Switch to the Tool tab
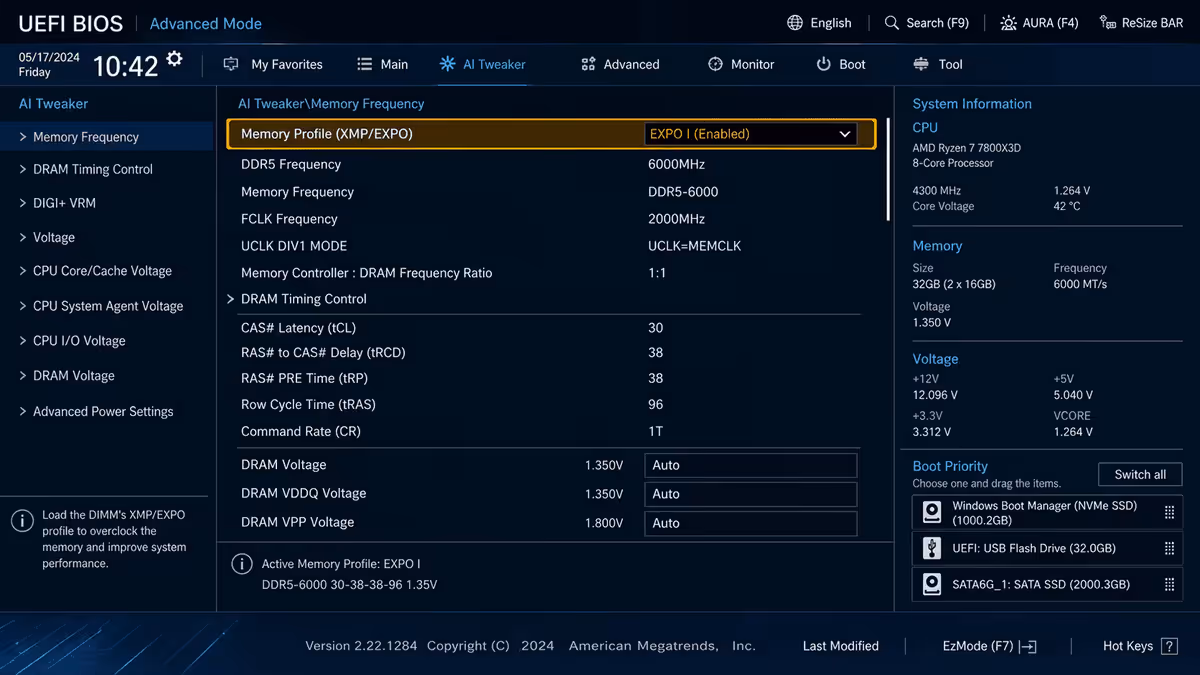This screenshot has width=1200, height=675. [938, 64]
